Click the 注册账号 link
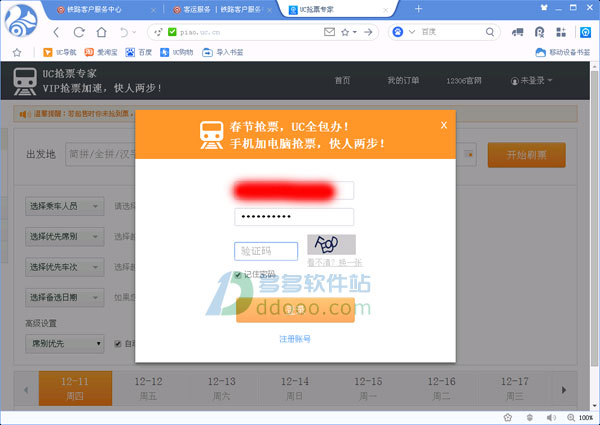Screen dimensions: 600x425 [x=295, y=339]
